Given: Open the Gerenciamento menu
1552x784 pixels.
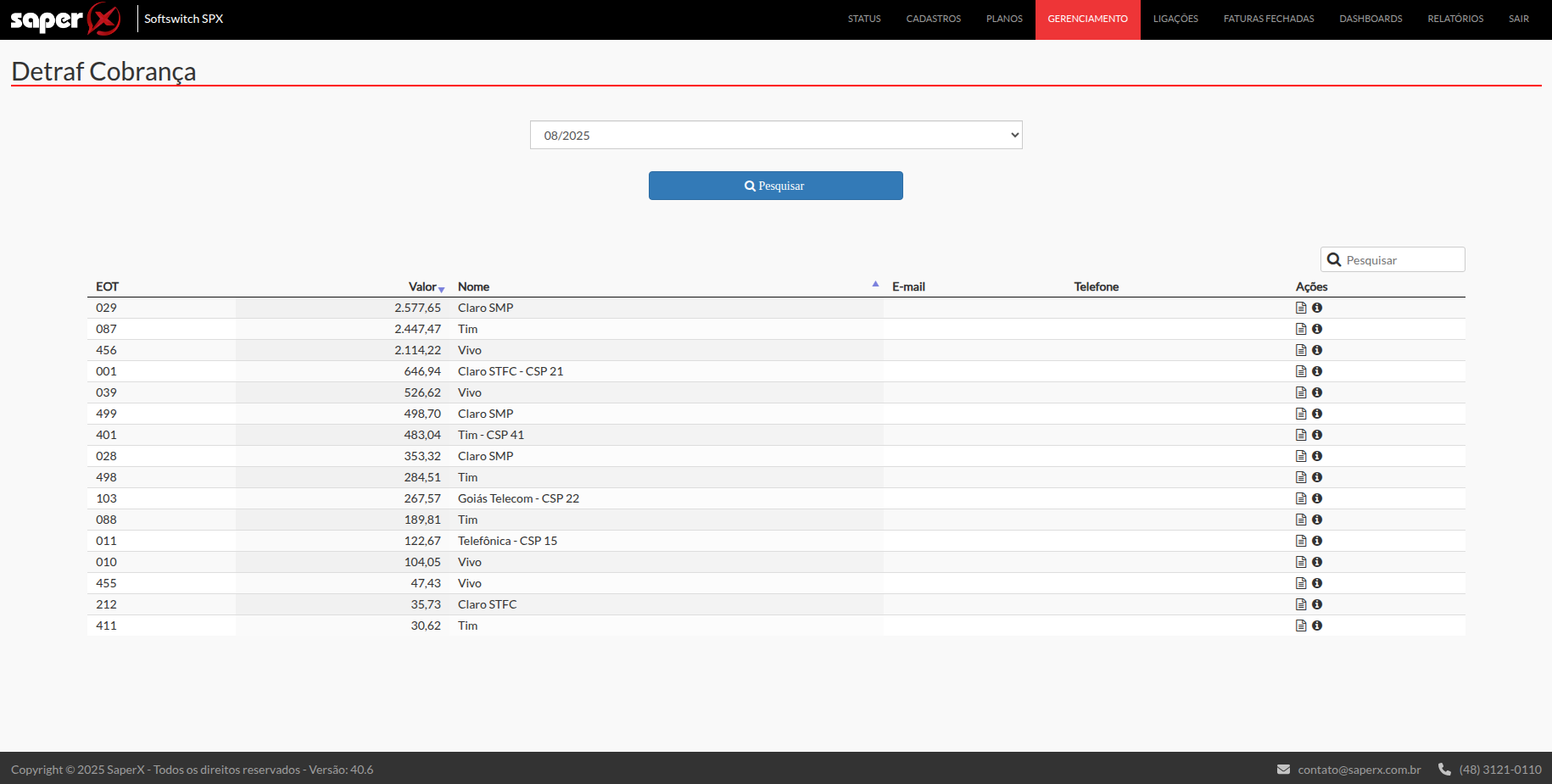Looking at the screenshot, I should (1087, 19).
